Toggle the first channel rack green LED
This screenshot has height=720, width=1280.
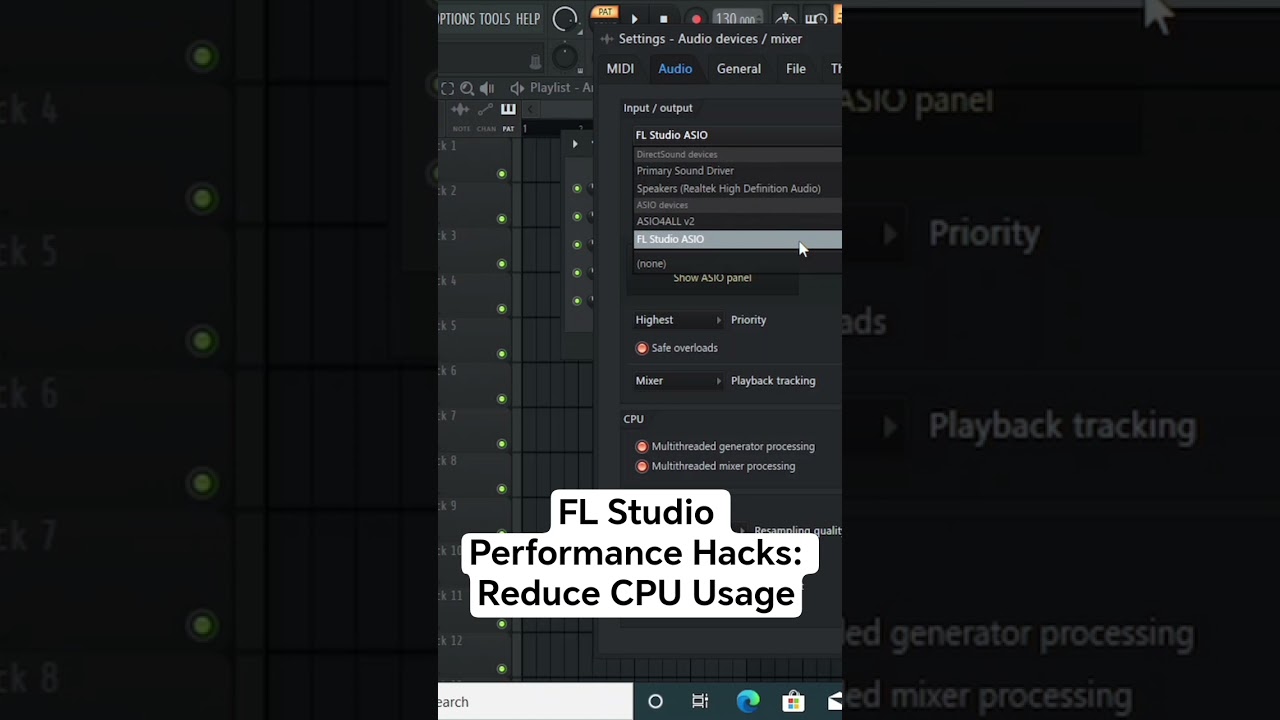pos(577,188)
